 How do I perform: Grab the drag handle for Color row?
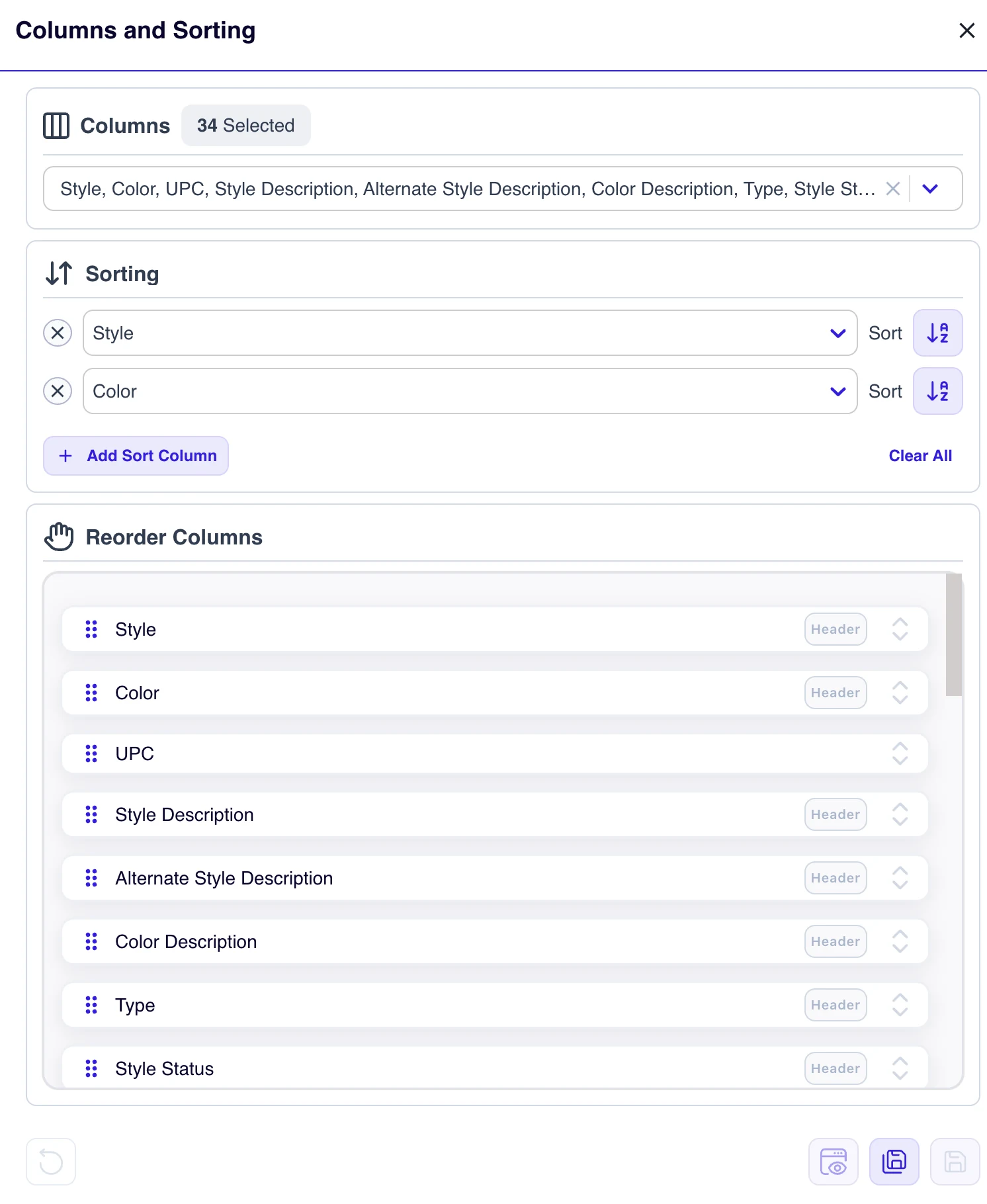click(91, 693)
